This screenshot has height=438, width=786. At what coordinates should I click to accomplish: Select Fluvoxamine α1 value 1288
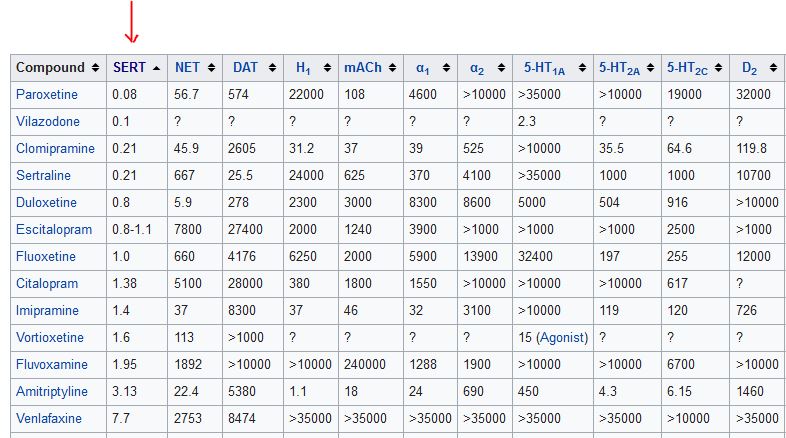[x=423, y=365]
